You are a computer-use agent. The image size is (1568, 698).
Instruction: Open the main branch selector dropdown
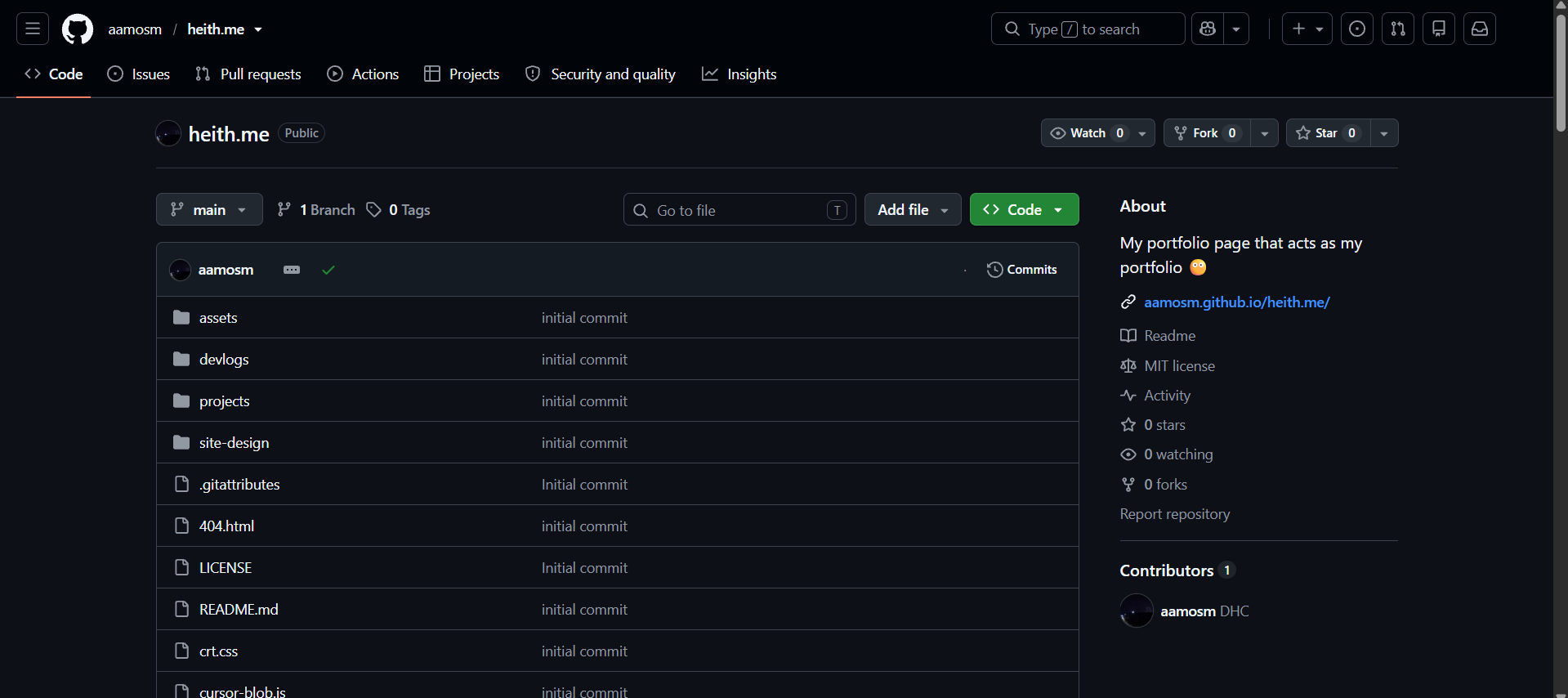click(x=209, y=209)
